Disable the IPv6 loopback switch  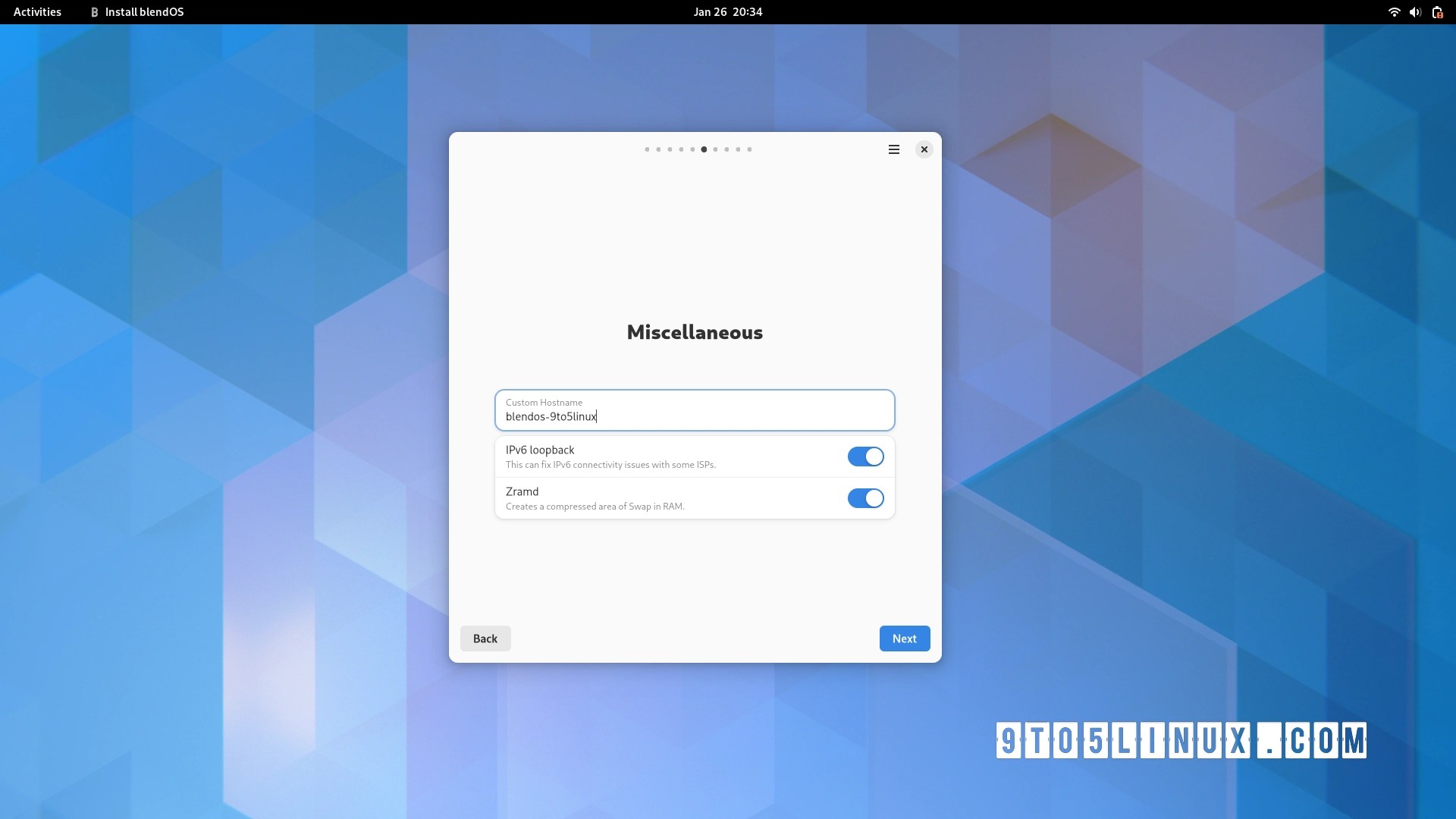click(x=865, y=457)
